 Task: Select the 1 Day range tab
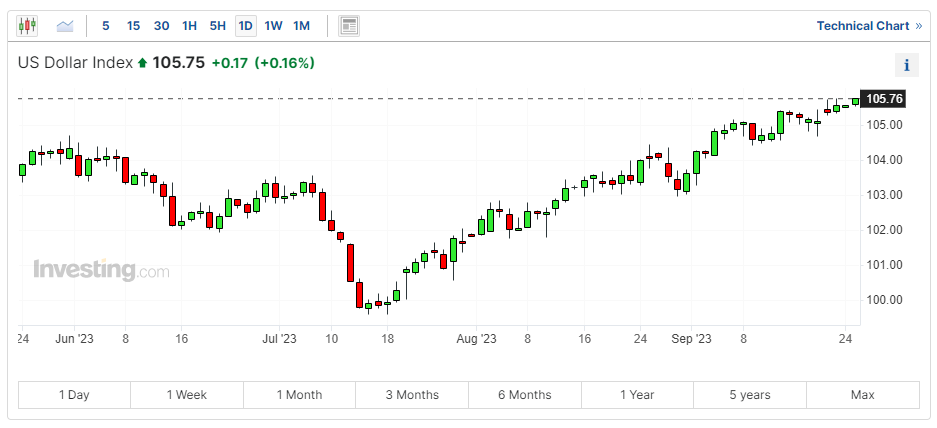(x=74, y=395)
